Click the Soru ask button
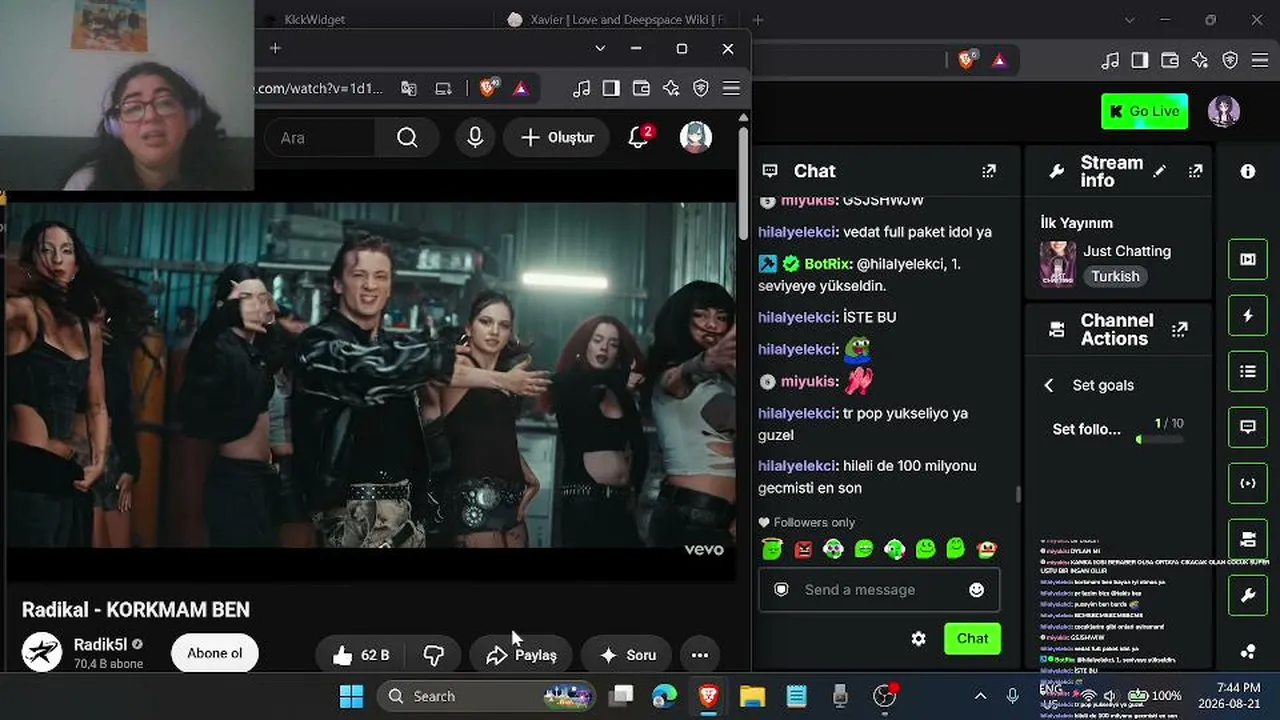1280x720 pixels. point(627,655)
